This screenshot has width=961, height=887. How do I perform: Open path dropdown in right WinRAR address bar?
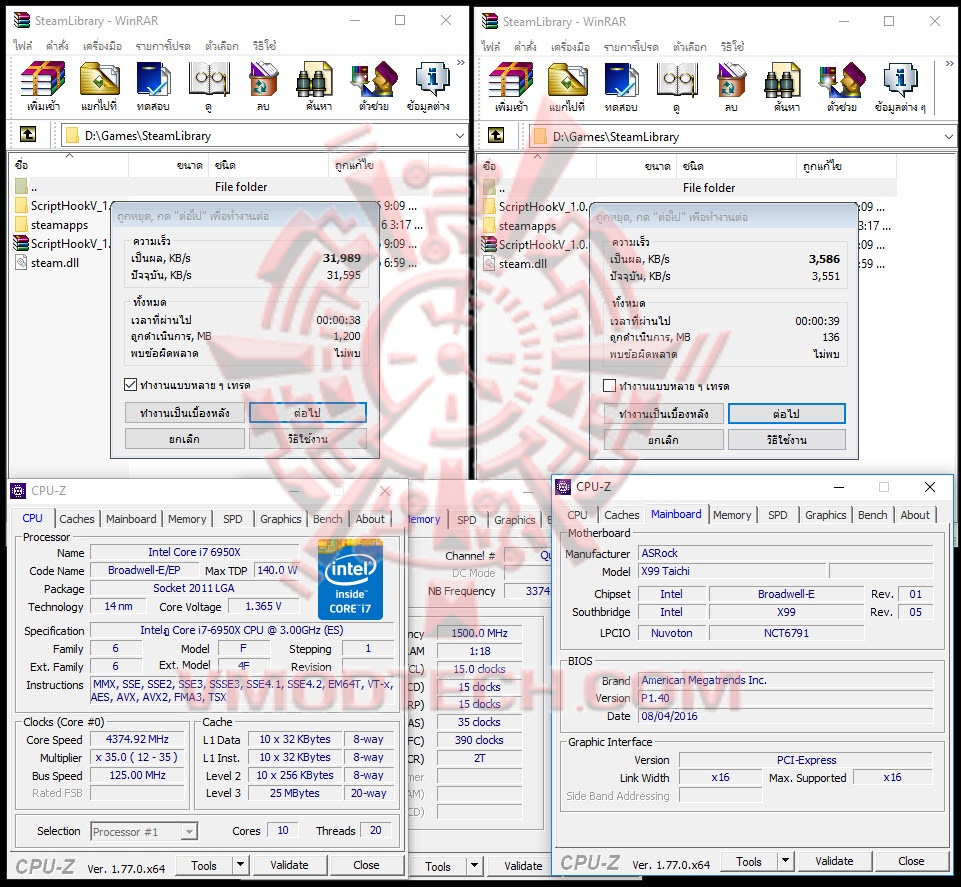(949, 137)
